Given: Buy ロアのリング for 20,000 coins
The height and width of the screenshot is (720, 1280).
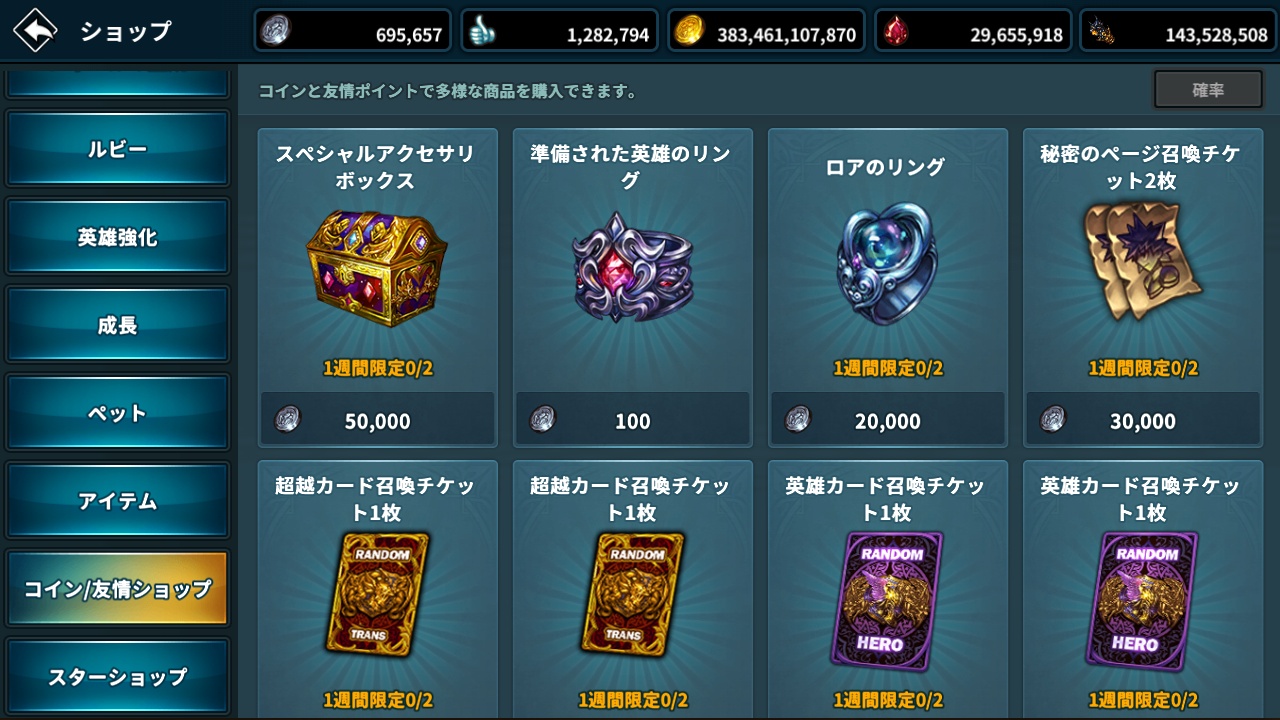Looking at the screenshot, I should tap(888, 419).
